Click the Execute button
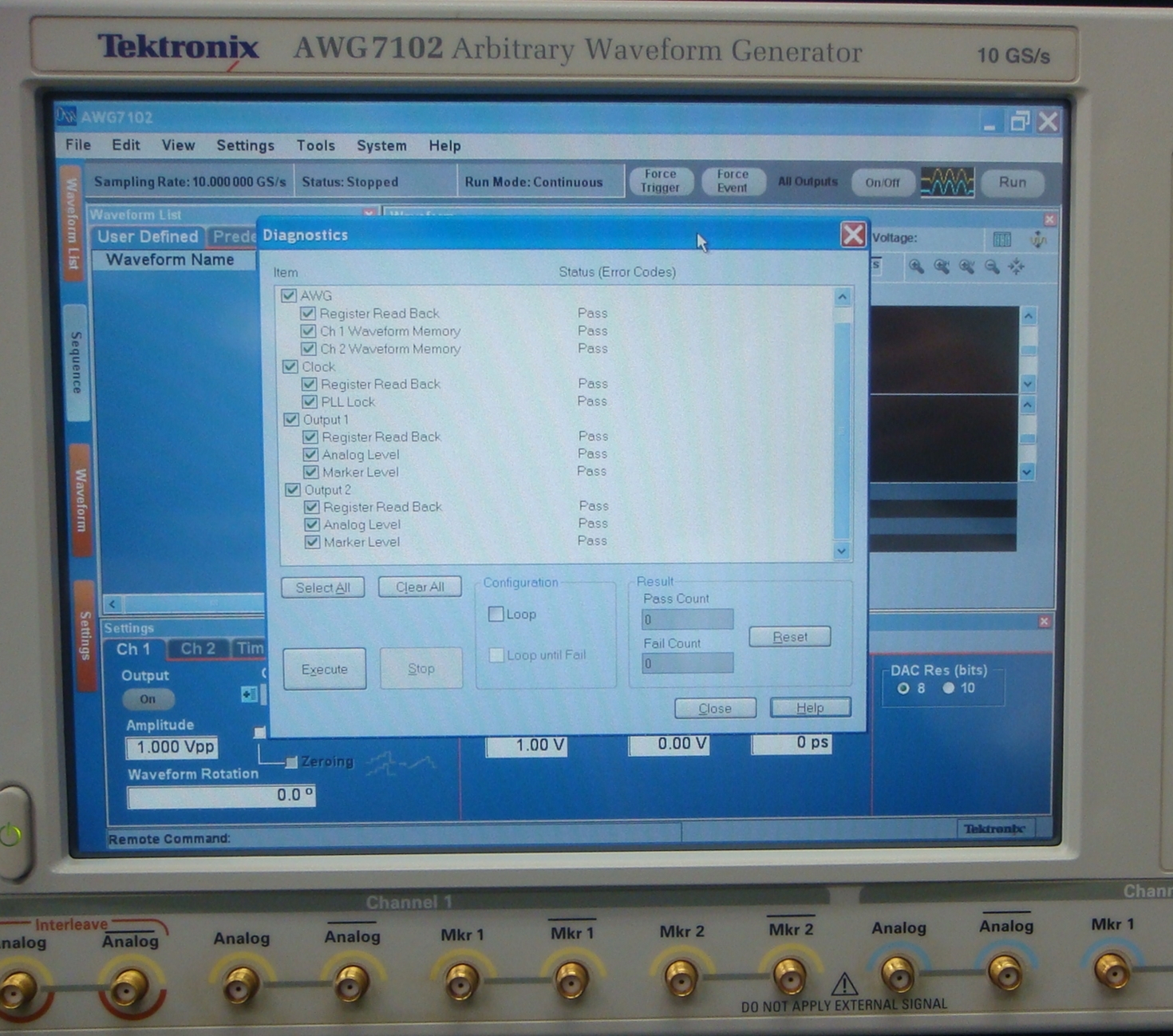 [324, 669]
